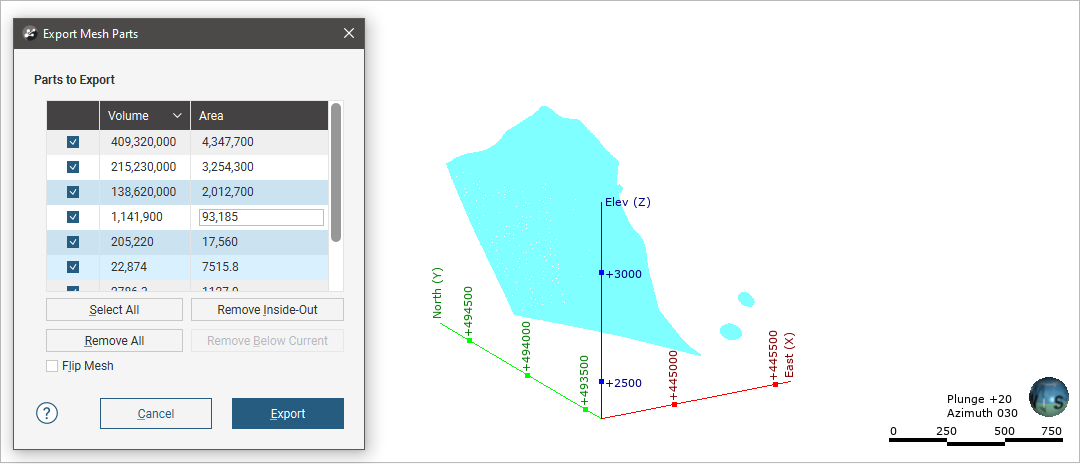Click the +3000 elevation tick label
The height and width of the screenshot is (464, 1080).
(623, 274)
